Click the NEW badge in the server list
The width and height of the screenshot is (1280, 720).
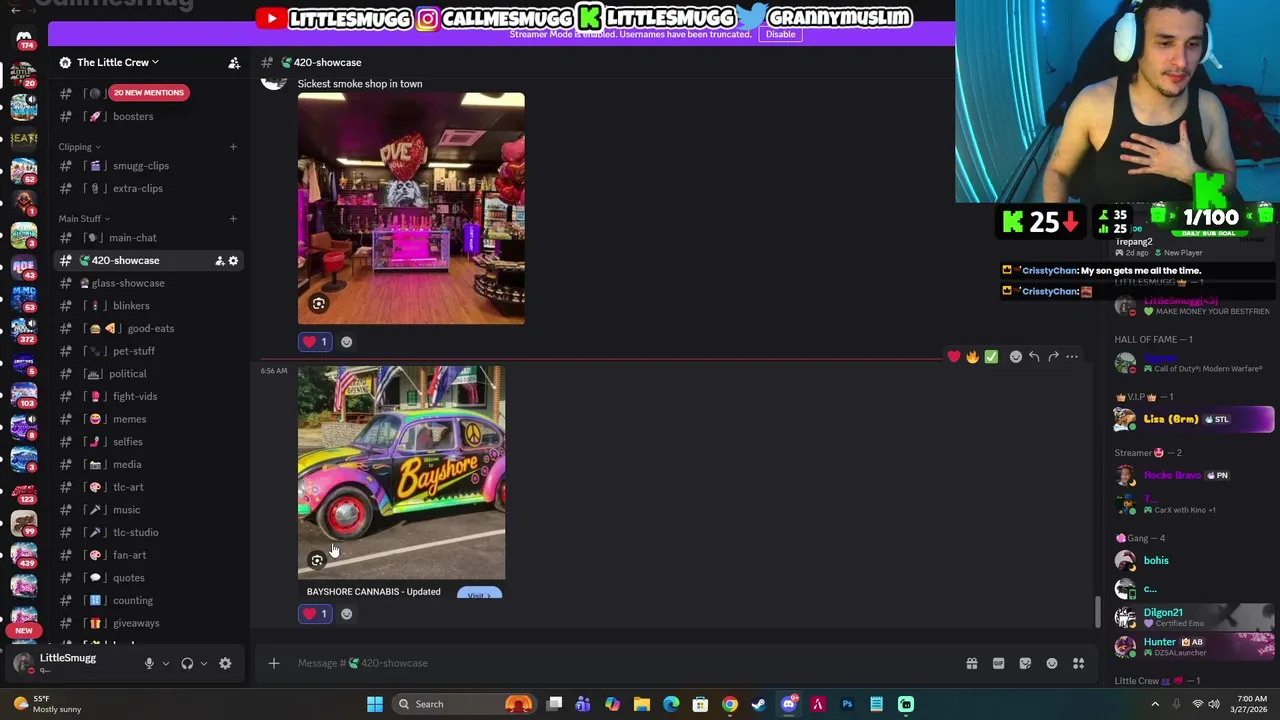click(24, 630)
